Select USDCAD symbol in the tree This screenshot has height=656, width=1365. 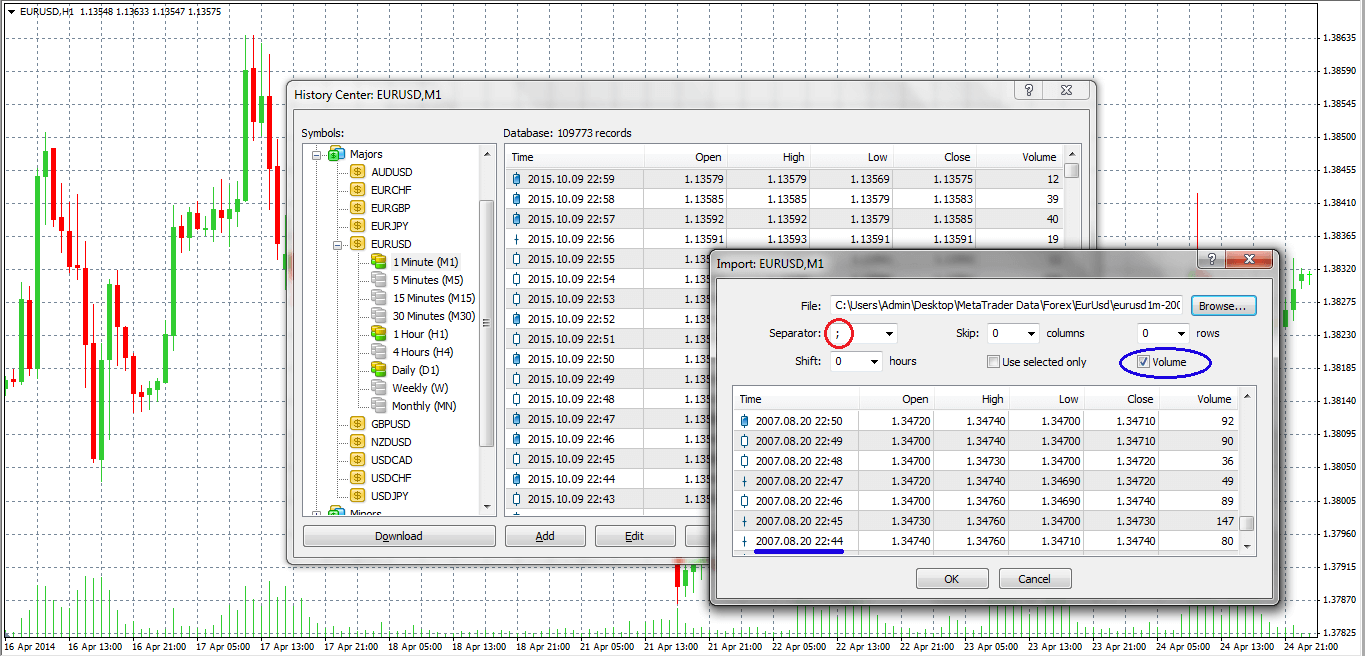pos(391,460)
